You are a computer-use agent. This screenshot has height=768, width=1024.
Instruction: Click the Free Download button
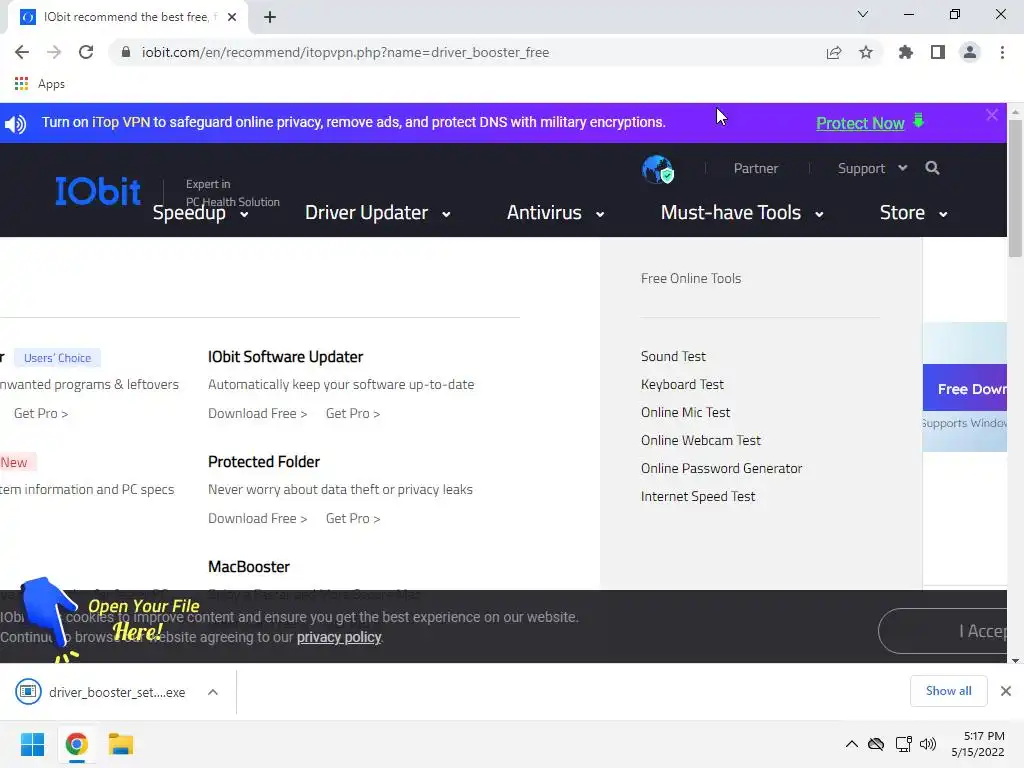(965, 388)
